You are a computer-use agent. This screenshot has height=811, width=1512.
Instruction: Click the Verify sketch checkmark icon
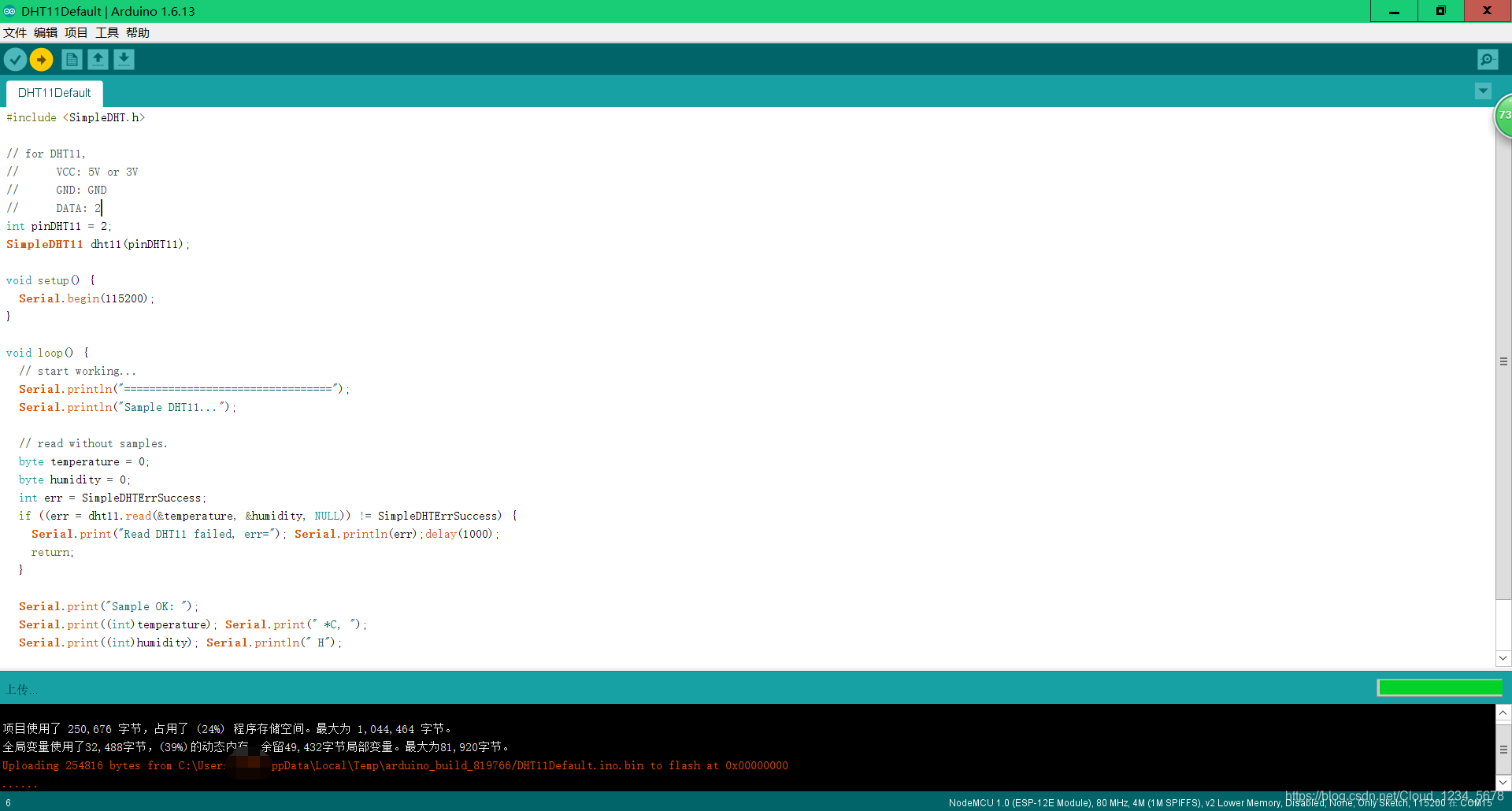point(15,60)
